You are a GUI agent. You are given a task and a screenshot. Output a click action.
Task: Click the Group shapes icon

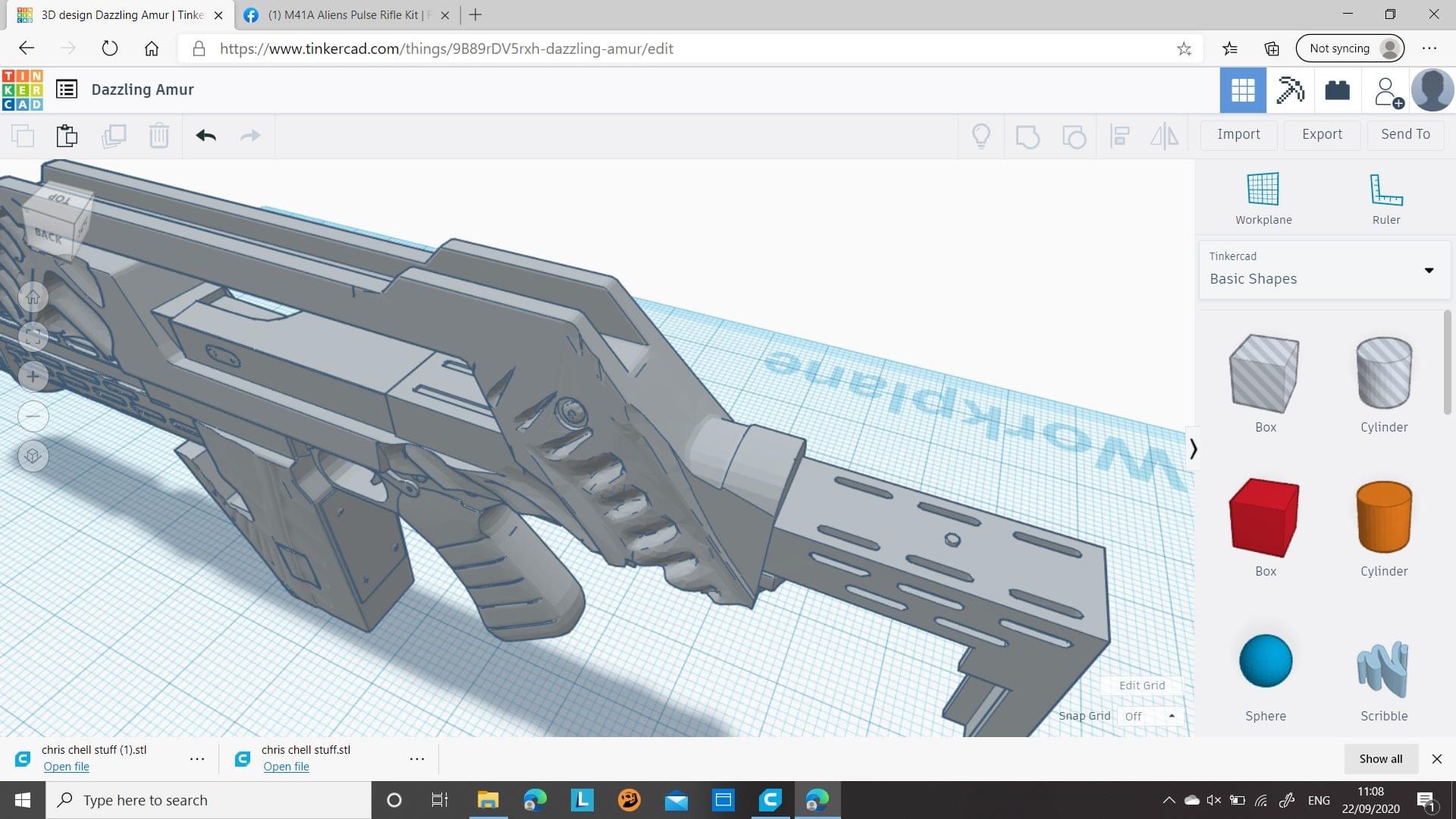(1028, 136)
